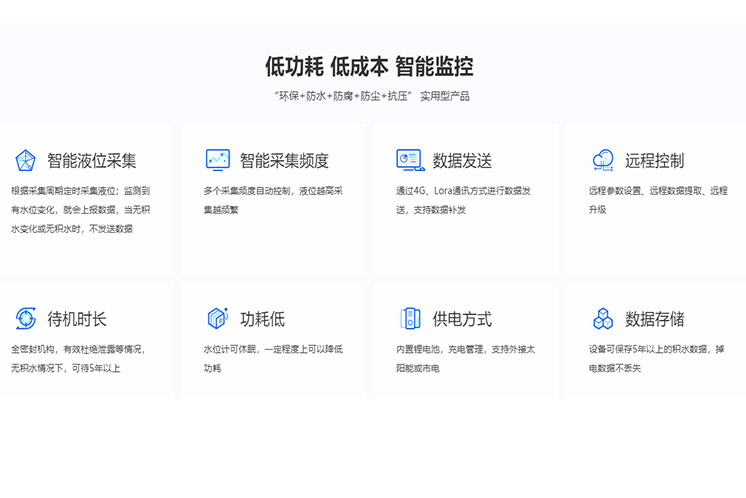Viewport: 746px width, 498px height.
Task: Click the stacked cubes icon beside 数据存储
Action: pos(603,319)
